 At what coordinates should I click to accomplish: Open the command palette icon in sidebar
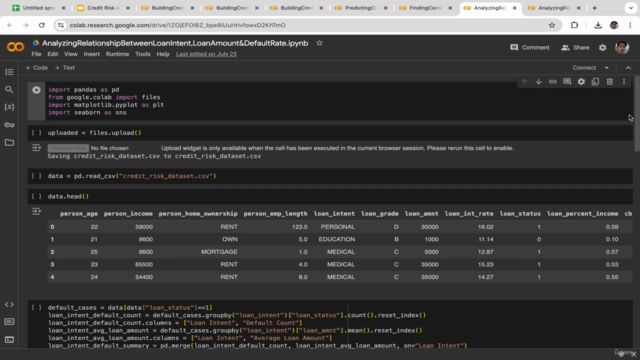9,322
